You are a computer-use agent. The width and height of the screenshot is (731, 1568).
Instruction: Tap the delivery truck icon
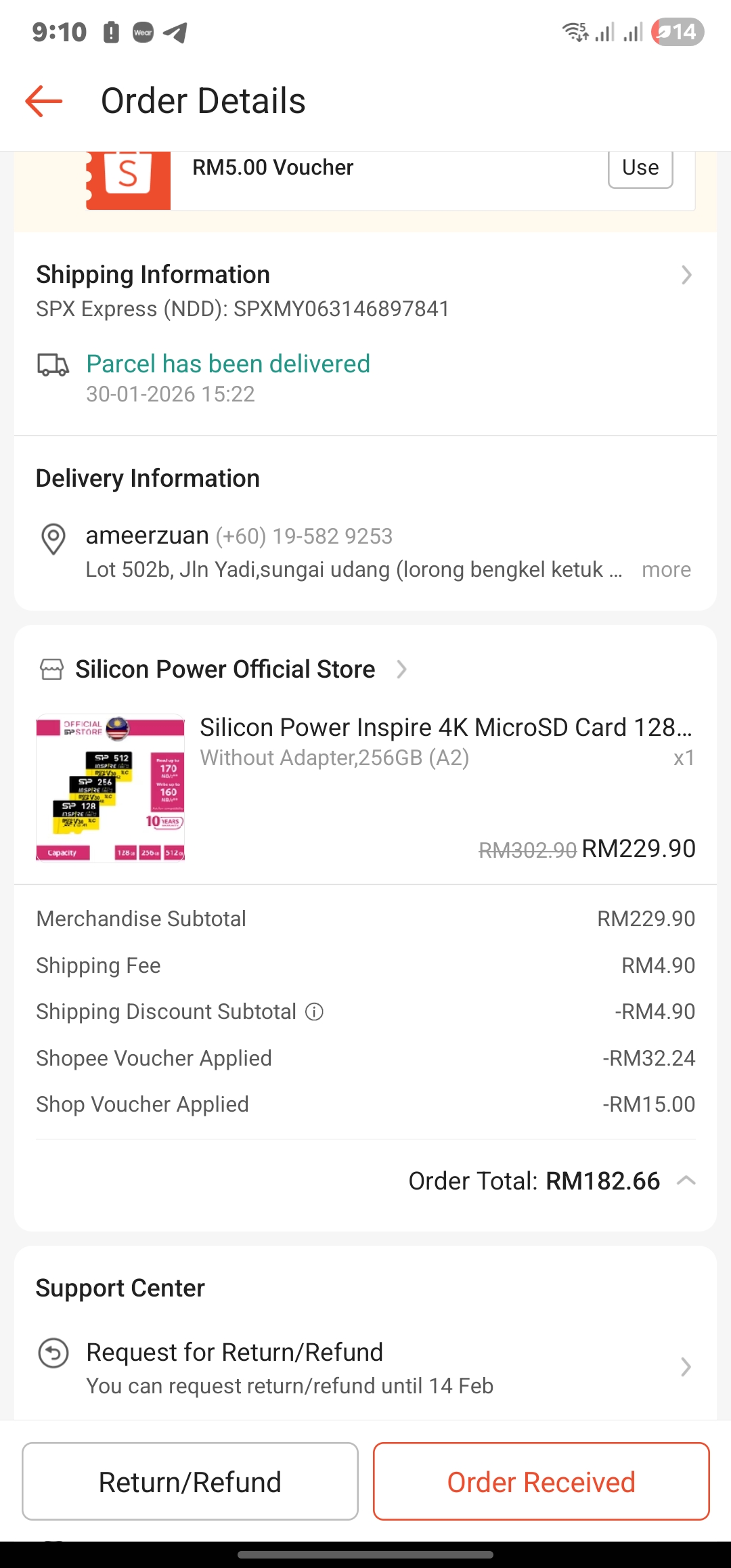tap(53, 365)
